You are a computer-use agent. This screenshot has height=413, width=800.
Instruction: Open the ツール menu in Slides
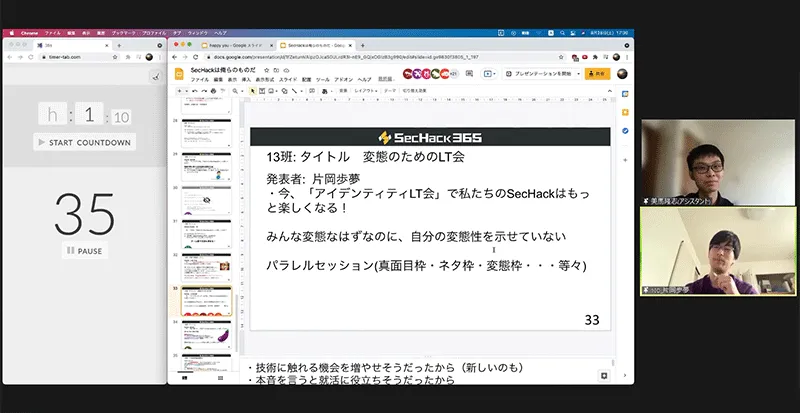pos(322,80)
